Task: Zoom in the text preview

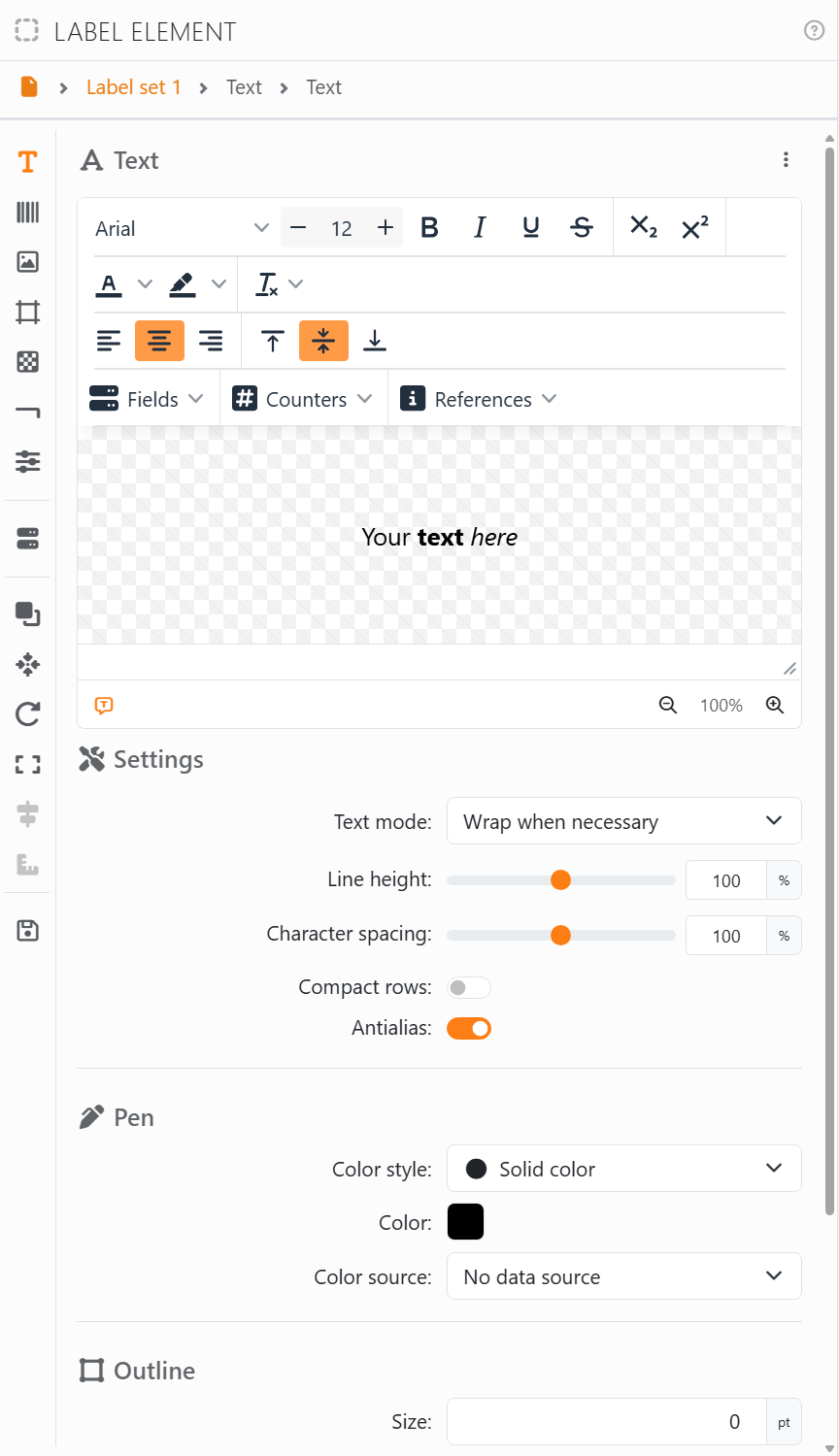Action: pos(775,705)
